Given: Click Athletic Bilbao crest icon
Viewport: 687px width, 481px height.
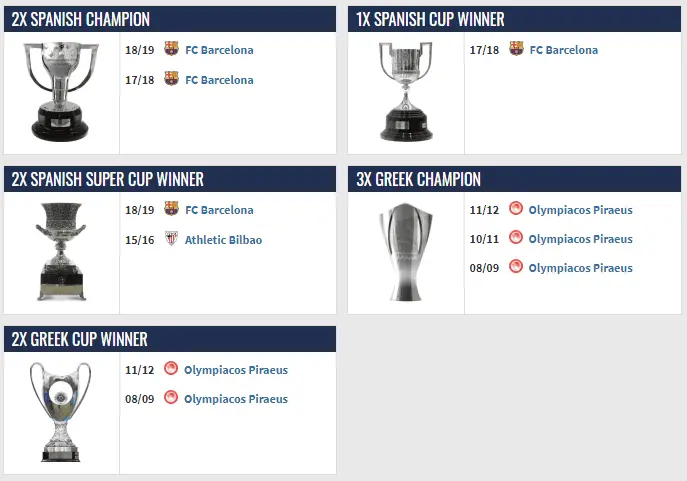Looking at the screenshot, I should click(171, 240).
